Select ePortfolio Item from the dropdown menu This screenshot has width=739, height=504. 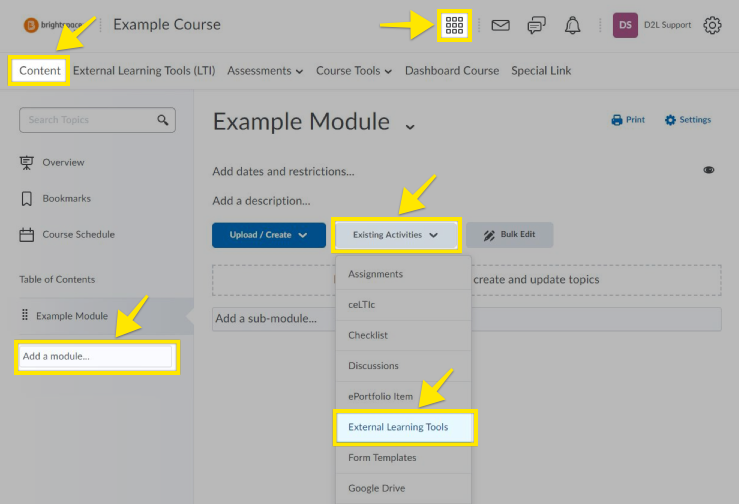pyautogui.click(x=403, y=397)
